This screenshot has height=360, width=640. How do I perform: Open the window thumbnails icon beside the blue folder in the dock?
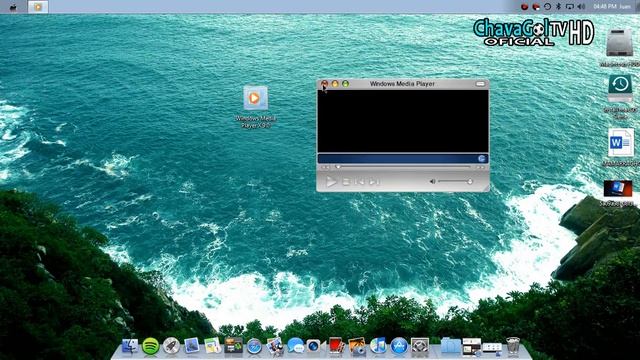[x=471, y=346]
